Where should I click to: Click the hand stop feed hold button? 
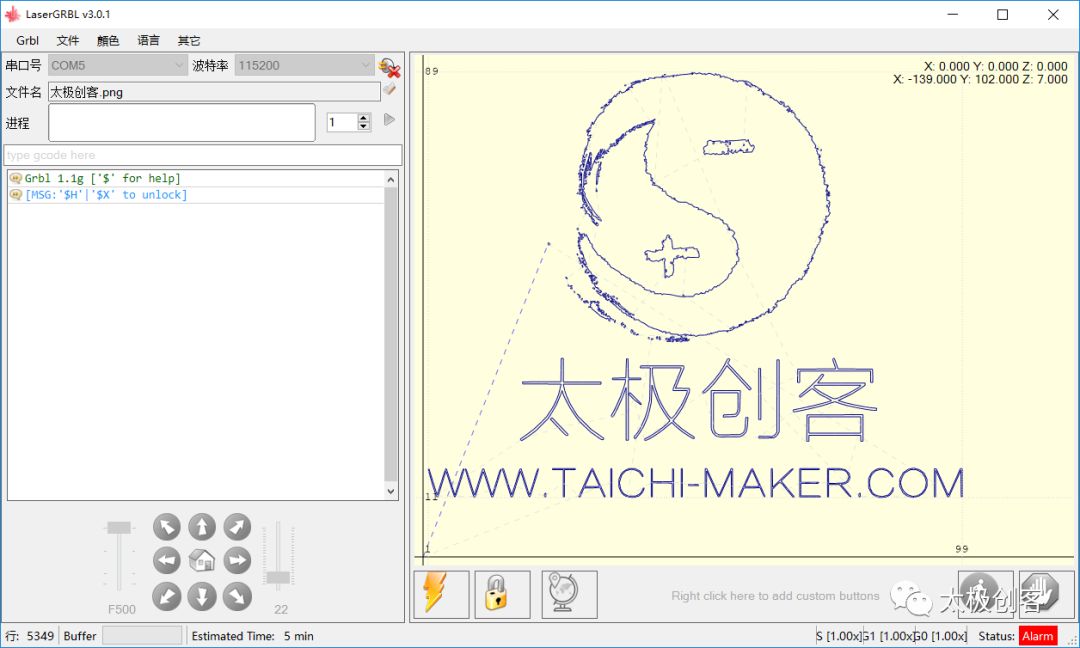[1046, 594]
